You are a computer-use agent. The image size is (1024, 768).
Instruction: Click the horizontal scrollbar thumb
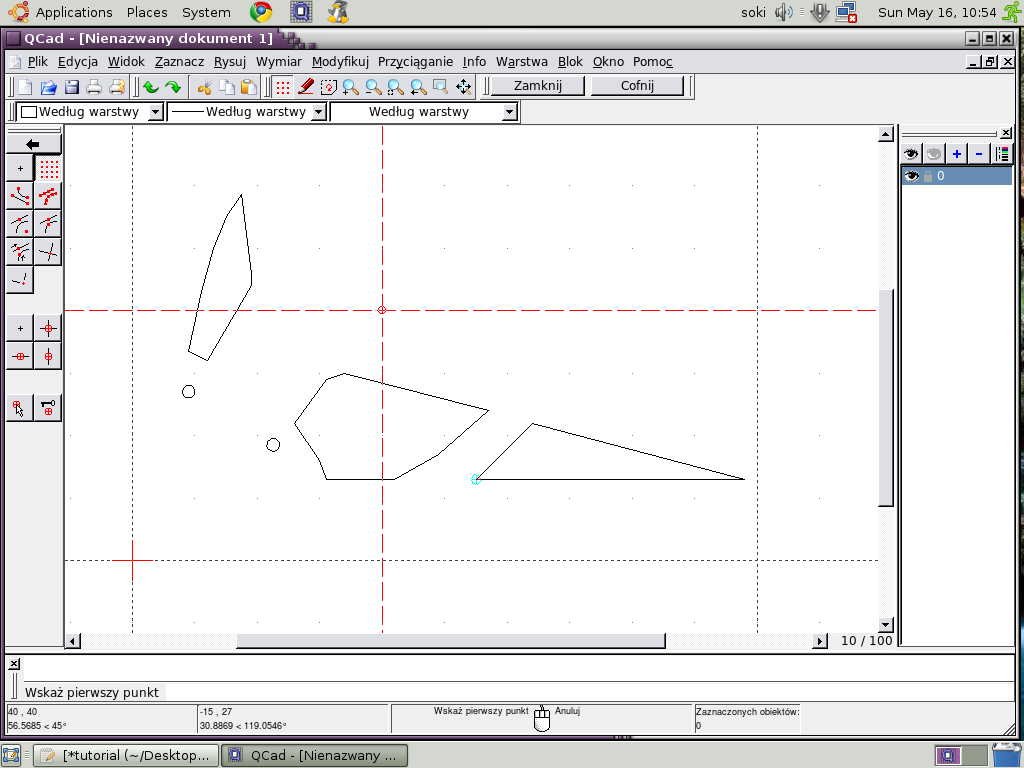[x=451, y=641]
